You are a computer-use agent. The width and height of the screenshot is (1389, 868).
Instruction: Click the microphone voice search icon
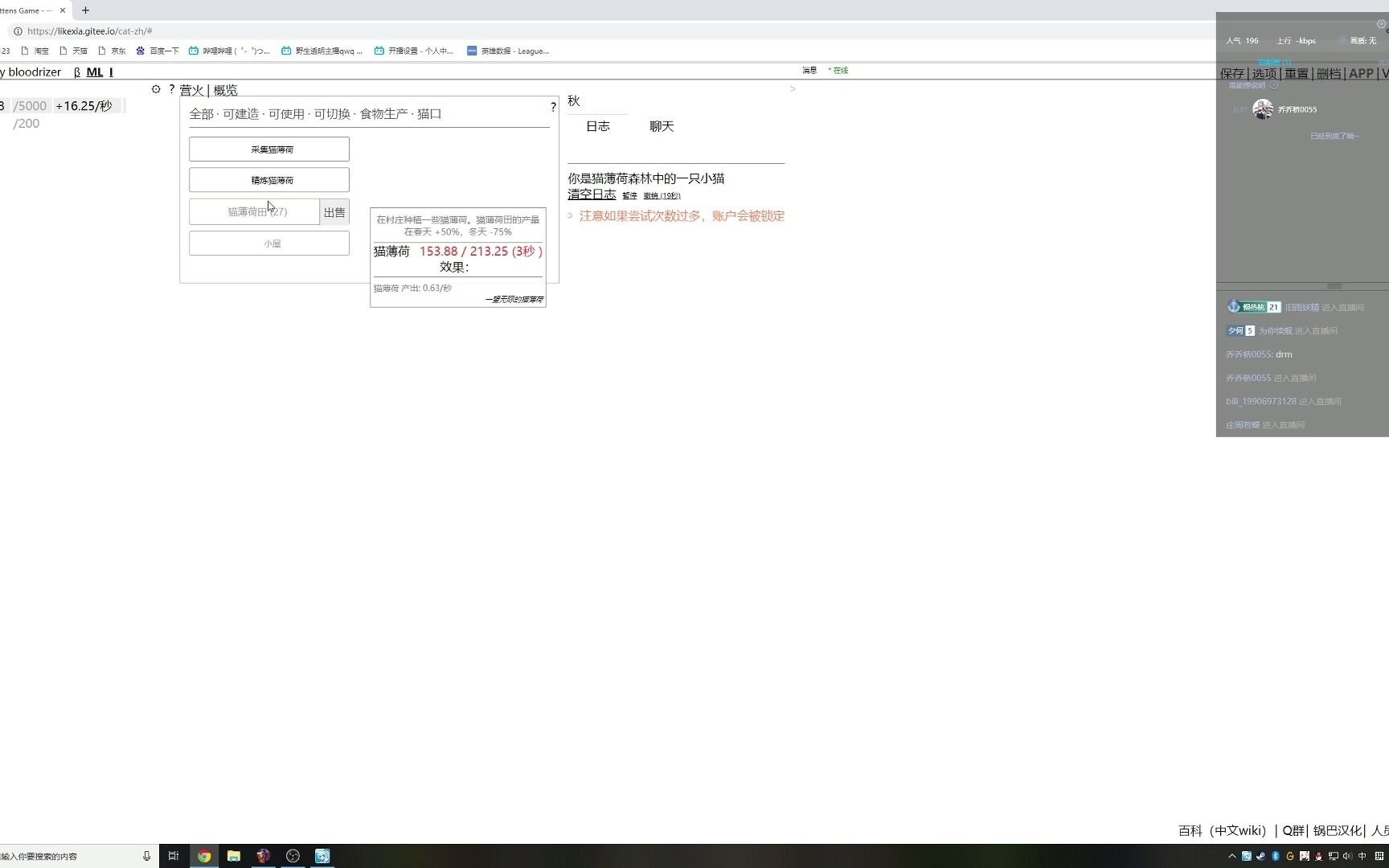point(146,856)
